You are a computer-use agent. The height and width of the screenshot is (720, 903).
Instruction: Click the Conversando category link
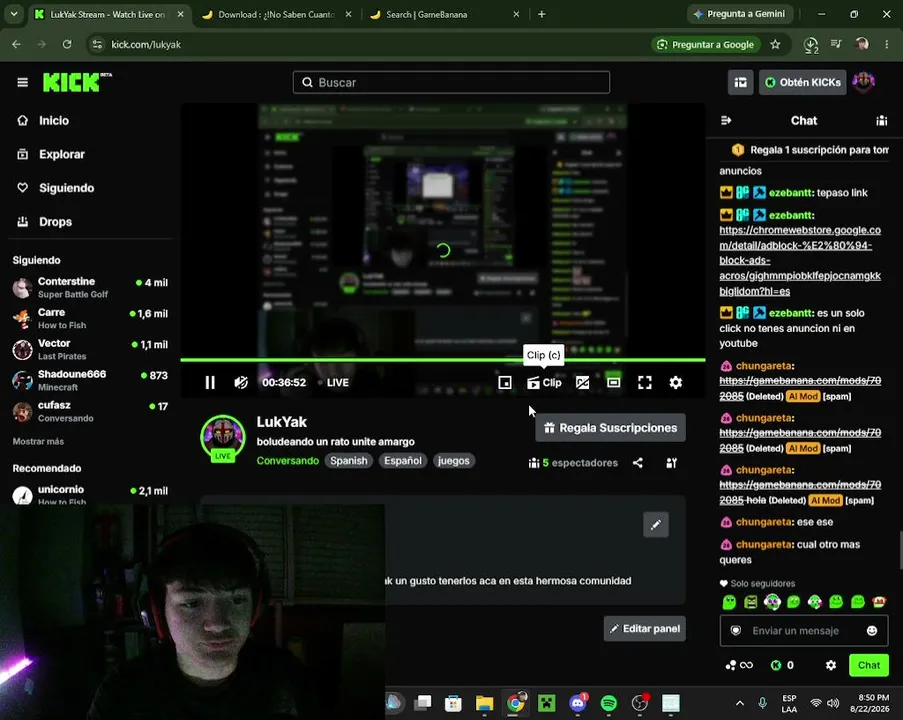[x=287, y=461]
